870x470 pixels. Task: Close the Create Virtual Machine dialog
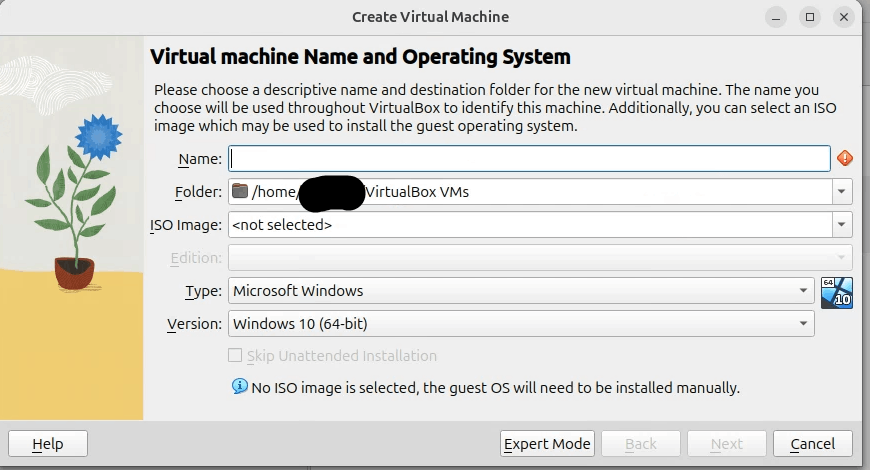point(844,17)
